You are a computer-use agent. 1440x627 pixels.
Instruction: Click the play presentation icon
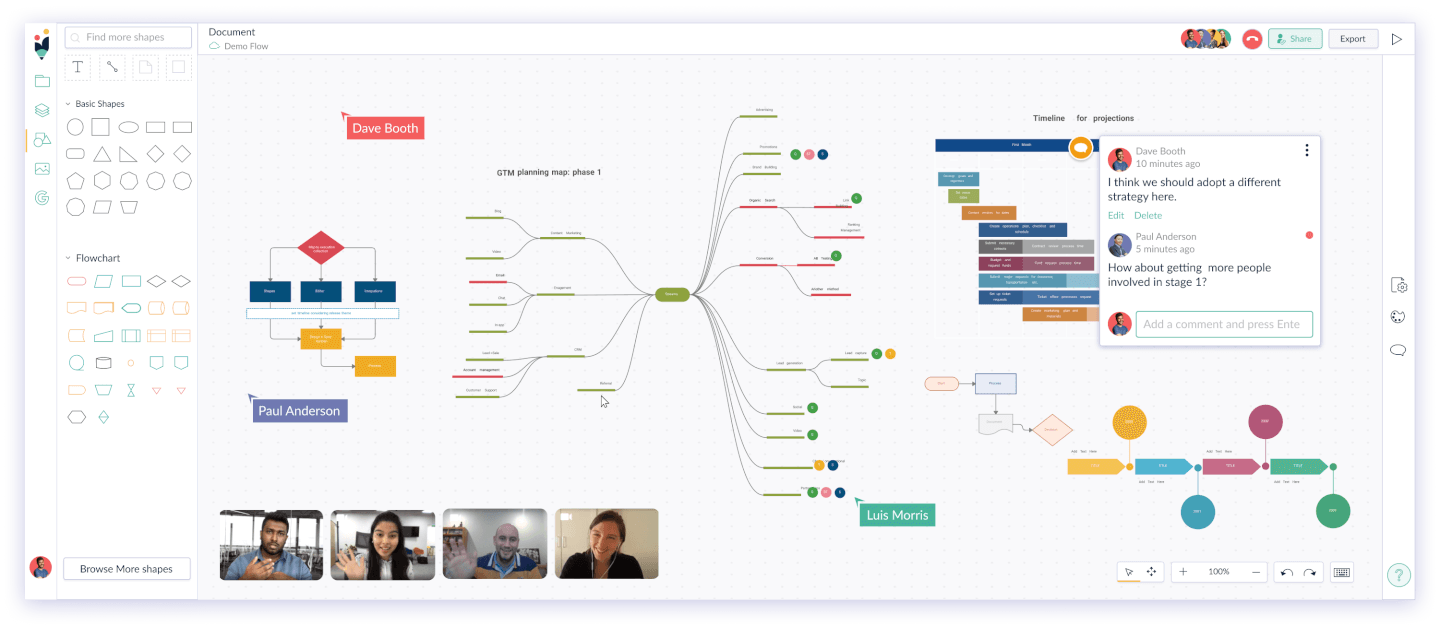(x=1397, y=39)
